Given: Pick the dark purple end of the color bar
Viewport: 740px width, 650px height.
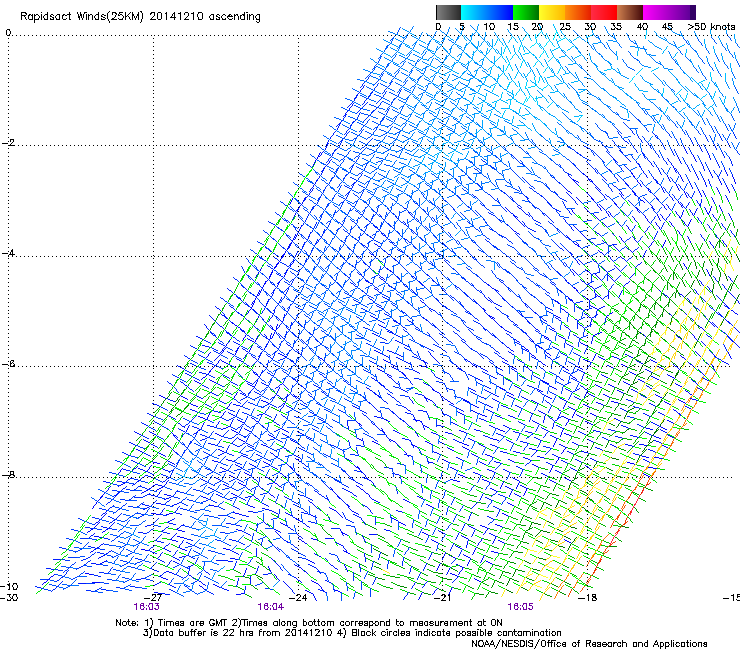Looking at the screenshot, I should coord(692,12).
